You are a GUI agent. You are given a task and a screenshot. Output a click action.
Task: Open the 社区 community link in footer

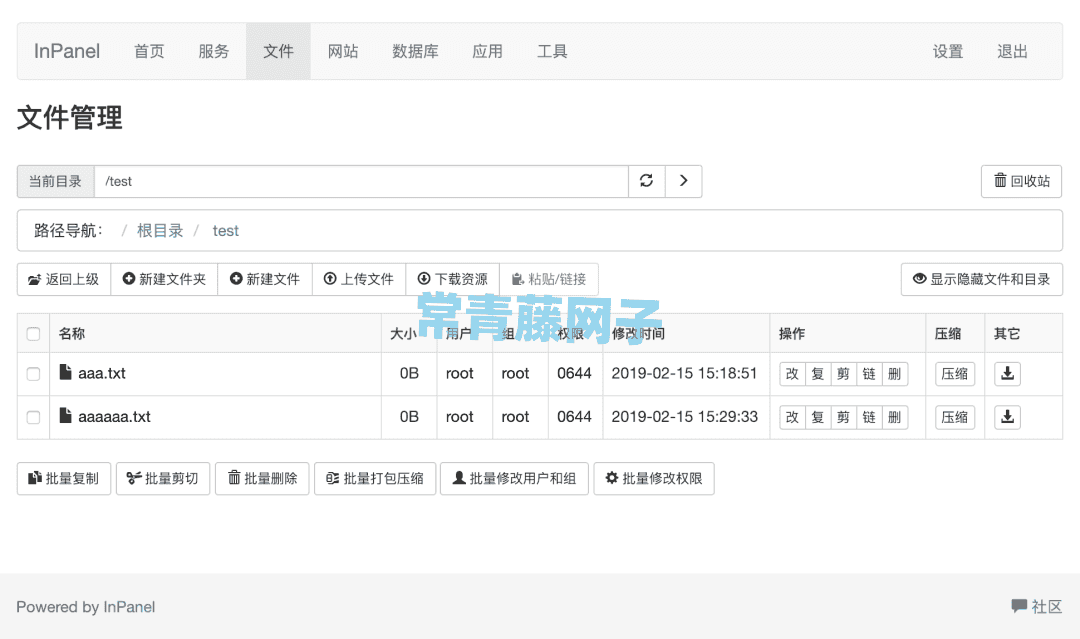click(x=1039, y=607)
